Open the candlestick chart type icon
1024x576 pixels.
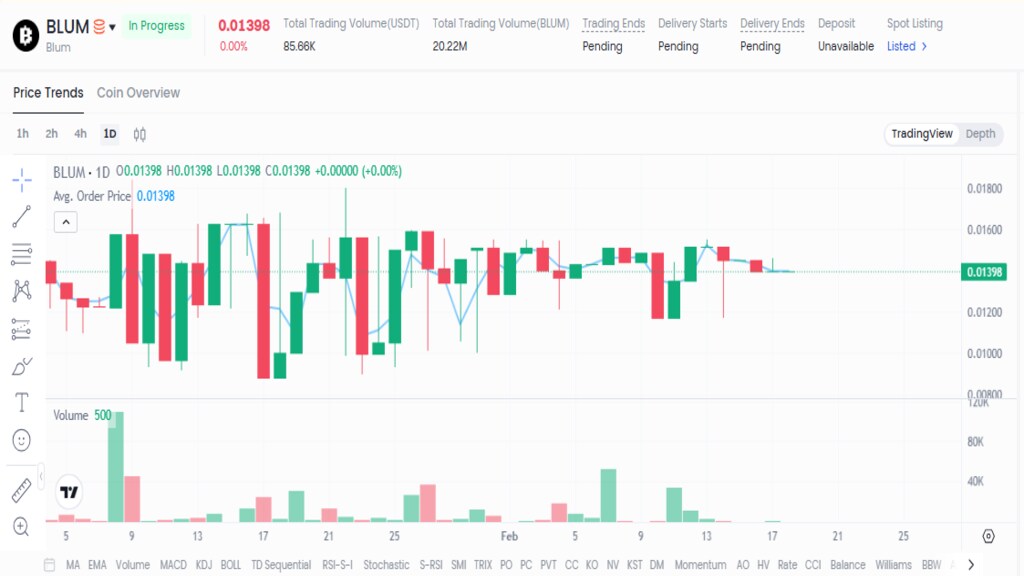pos(140,134)
